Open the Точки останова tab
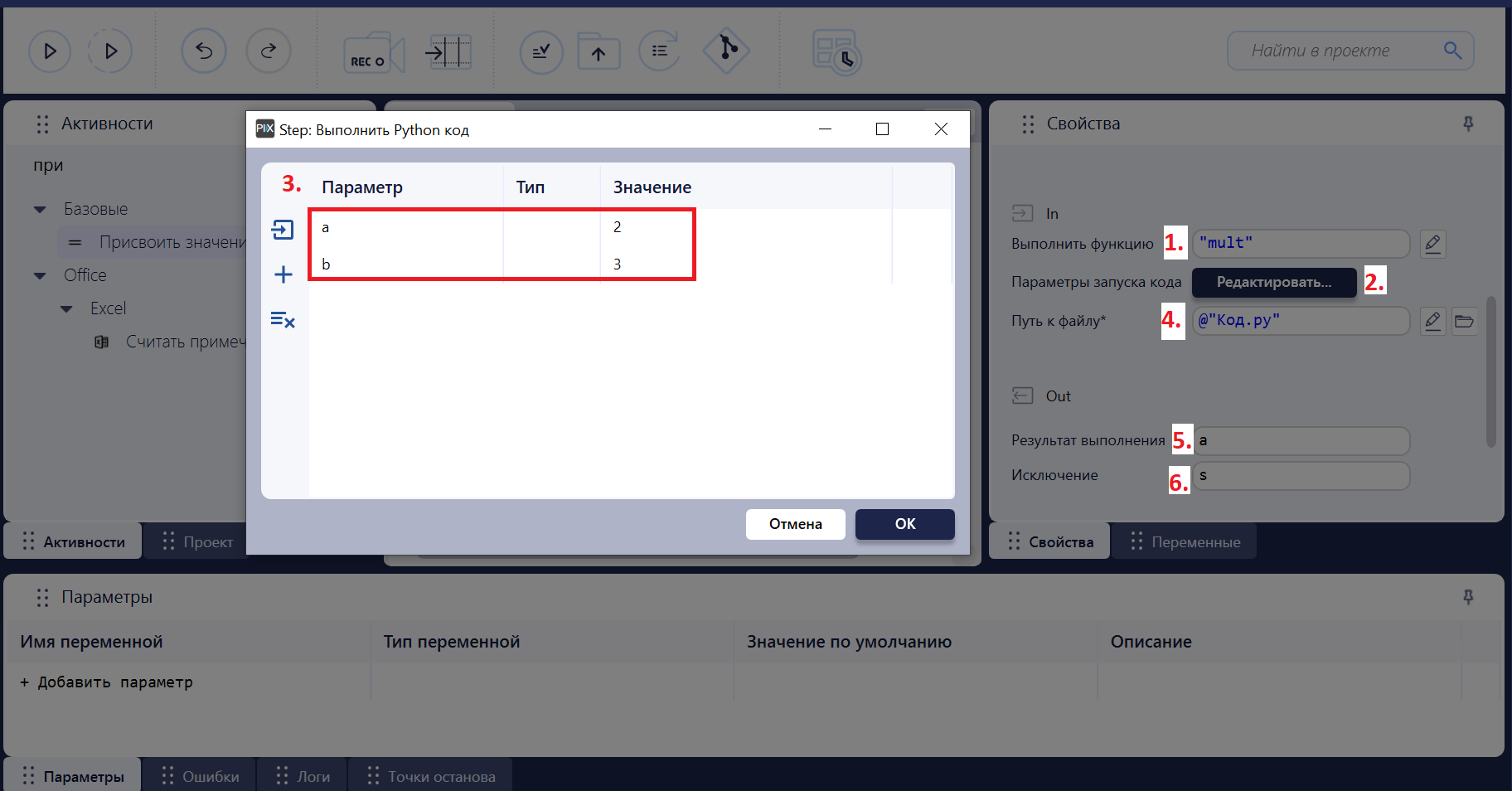Viewport: 1512px width, 791px height. pyautogui.click(x=430, y=776)
